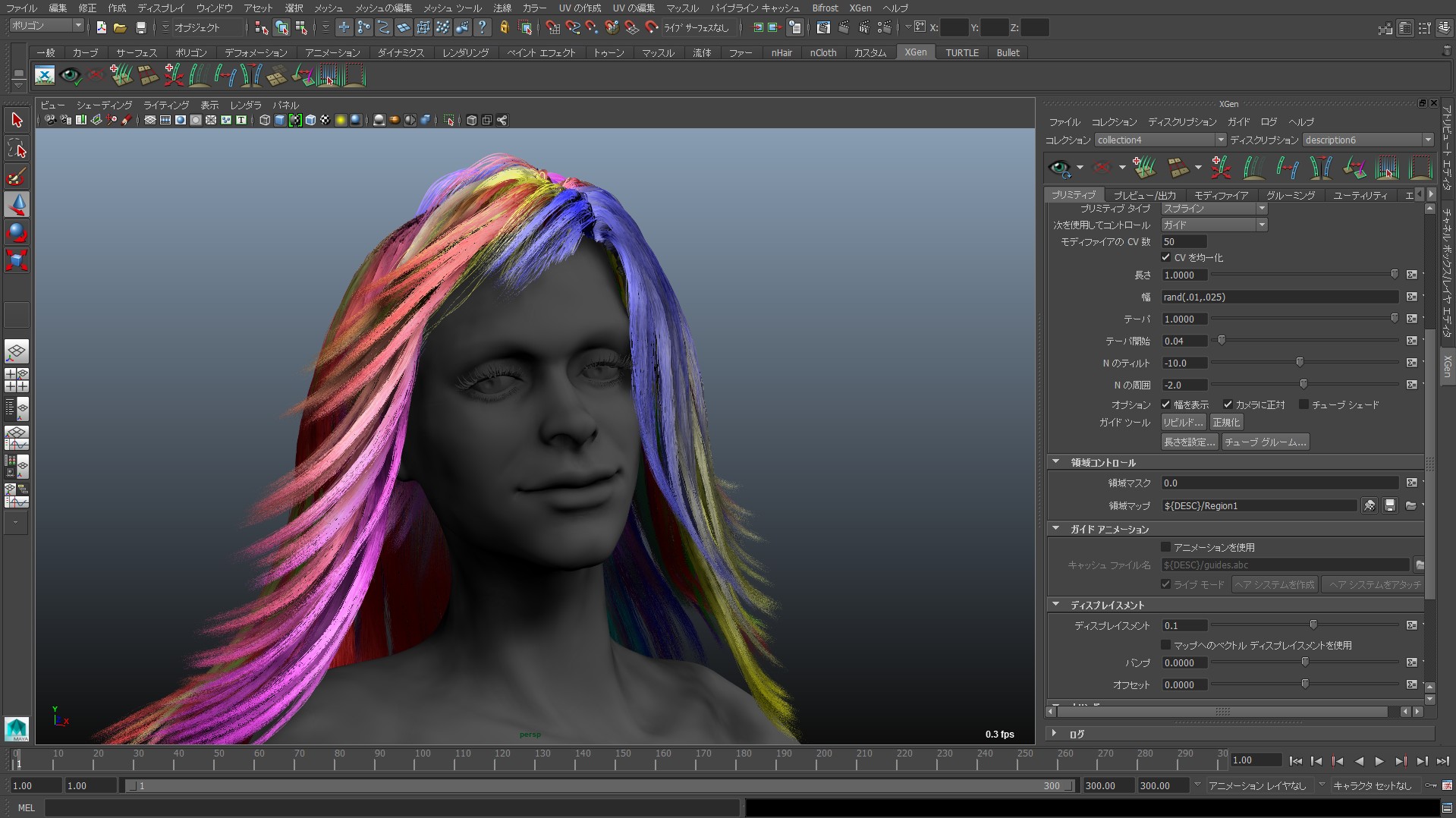
Task: Click the リビルド... button
Action: (x=1183, y=422)
